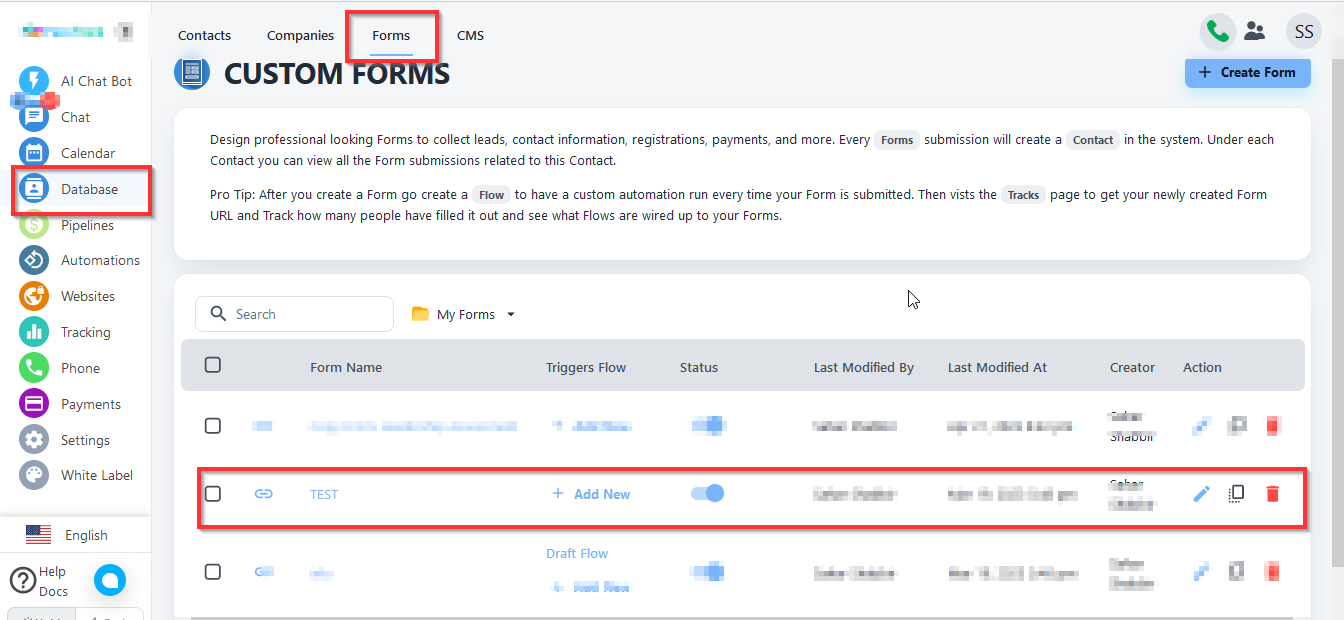The width and height of the screenshot is (1344, 620).
Task: Tick the select-all checkbox in table header
Action: [213, 366]
